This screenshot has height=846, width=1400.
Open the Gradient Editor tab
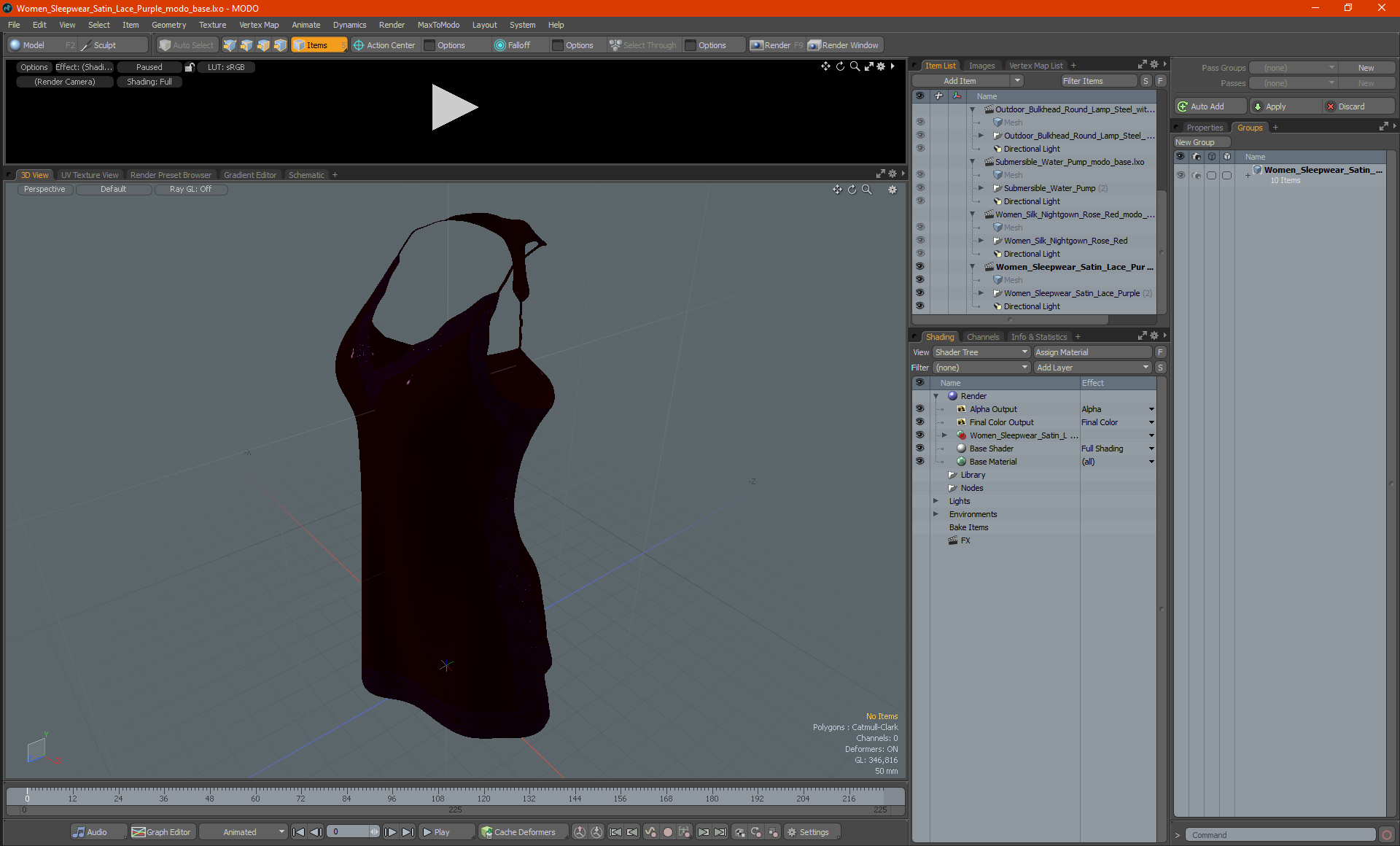[250, 175]
